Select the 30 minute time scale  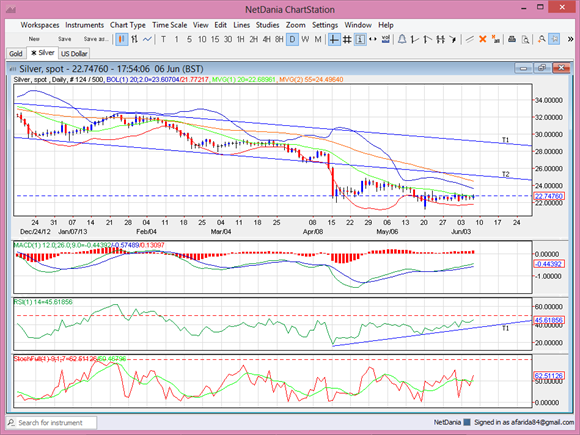pos(228,39)
